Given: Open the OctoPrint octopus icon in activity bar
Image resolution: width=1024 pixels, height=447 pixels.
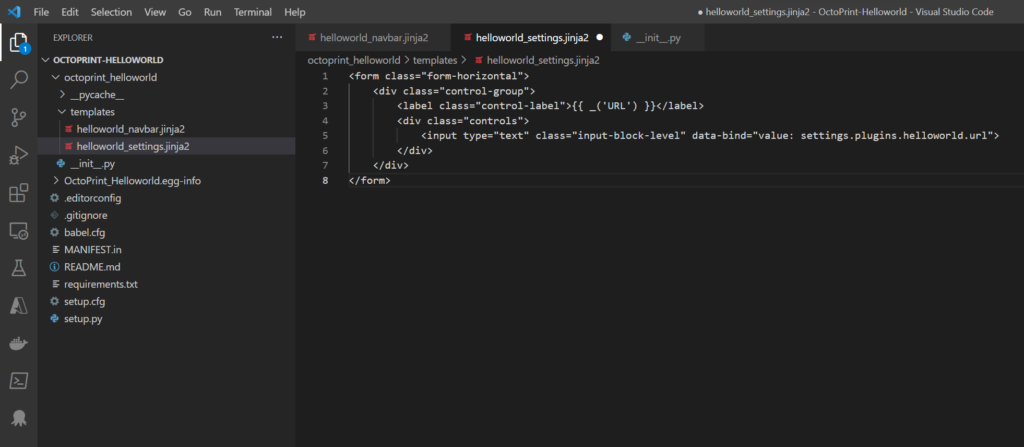Looking at the screenshot, I should click(x=18, y=418).
